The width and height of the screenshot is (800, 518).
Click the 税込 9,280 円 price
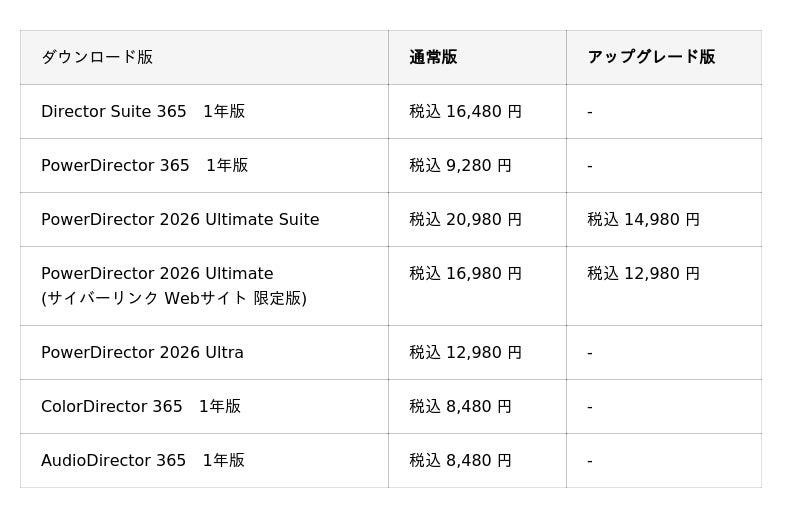pos(460,165)
